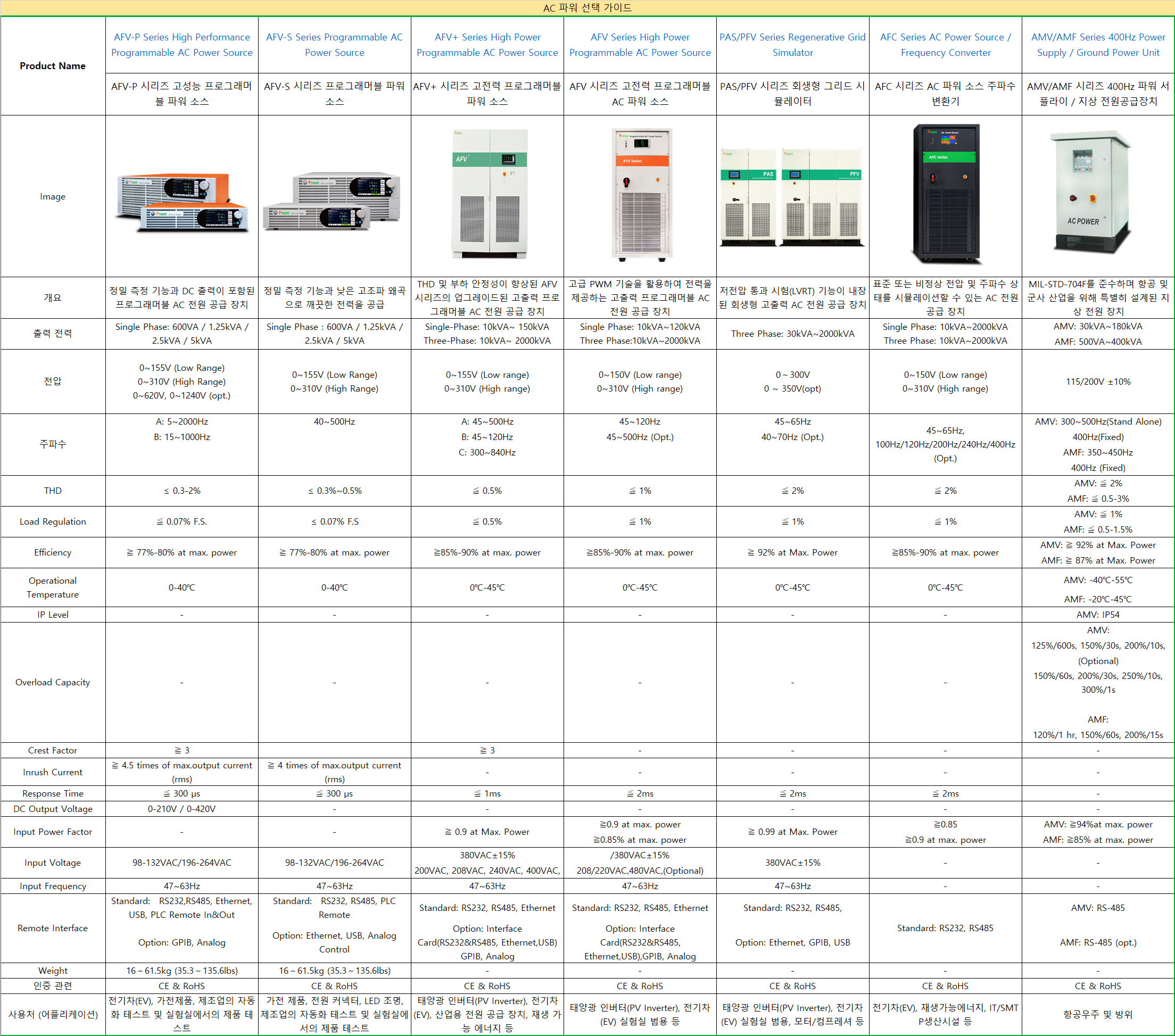
Task: Click the black AFC Series cabinet image
Action: pos(946,194)
